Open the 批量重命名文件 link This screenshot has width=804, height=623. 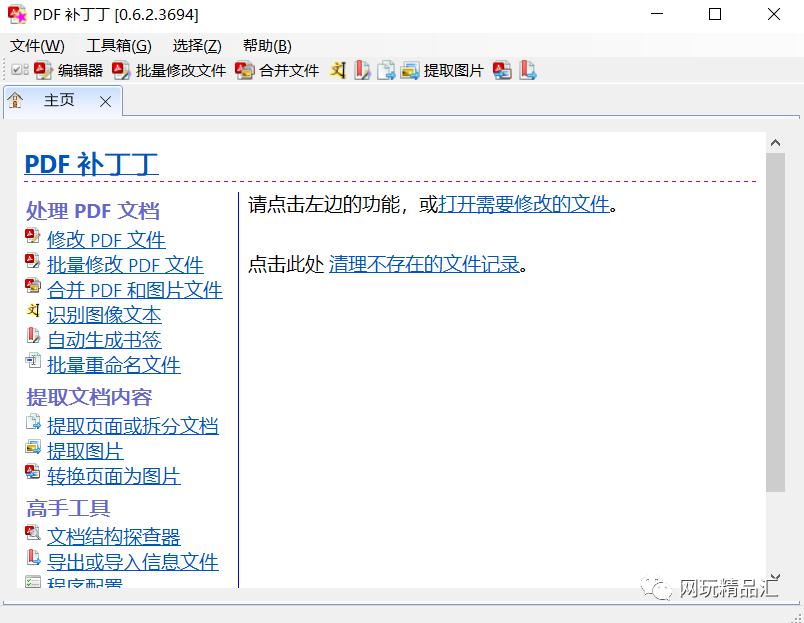click(114, 365)
